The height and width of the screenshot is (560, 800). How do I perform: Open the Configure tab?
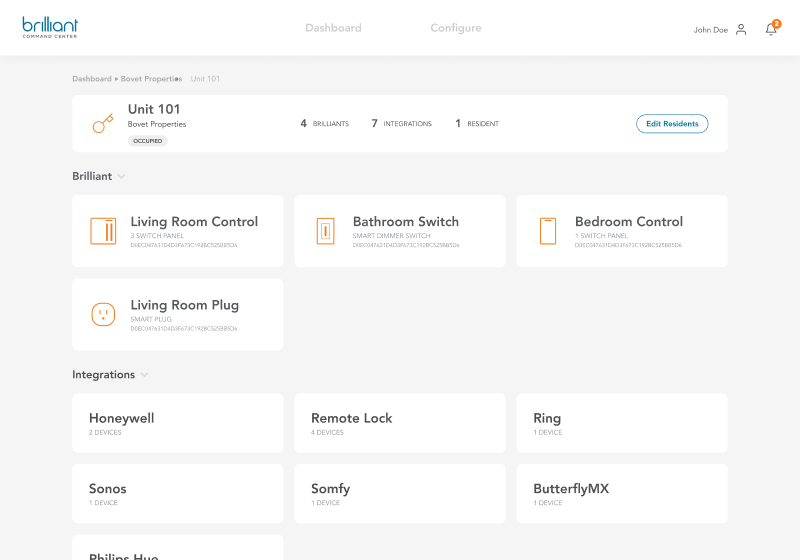pos(456,28)
